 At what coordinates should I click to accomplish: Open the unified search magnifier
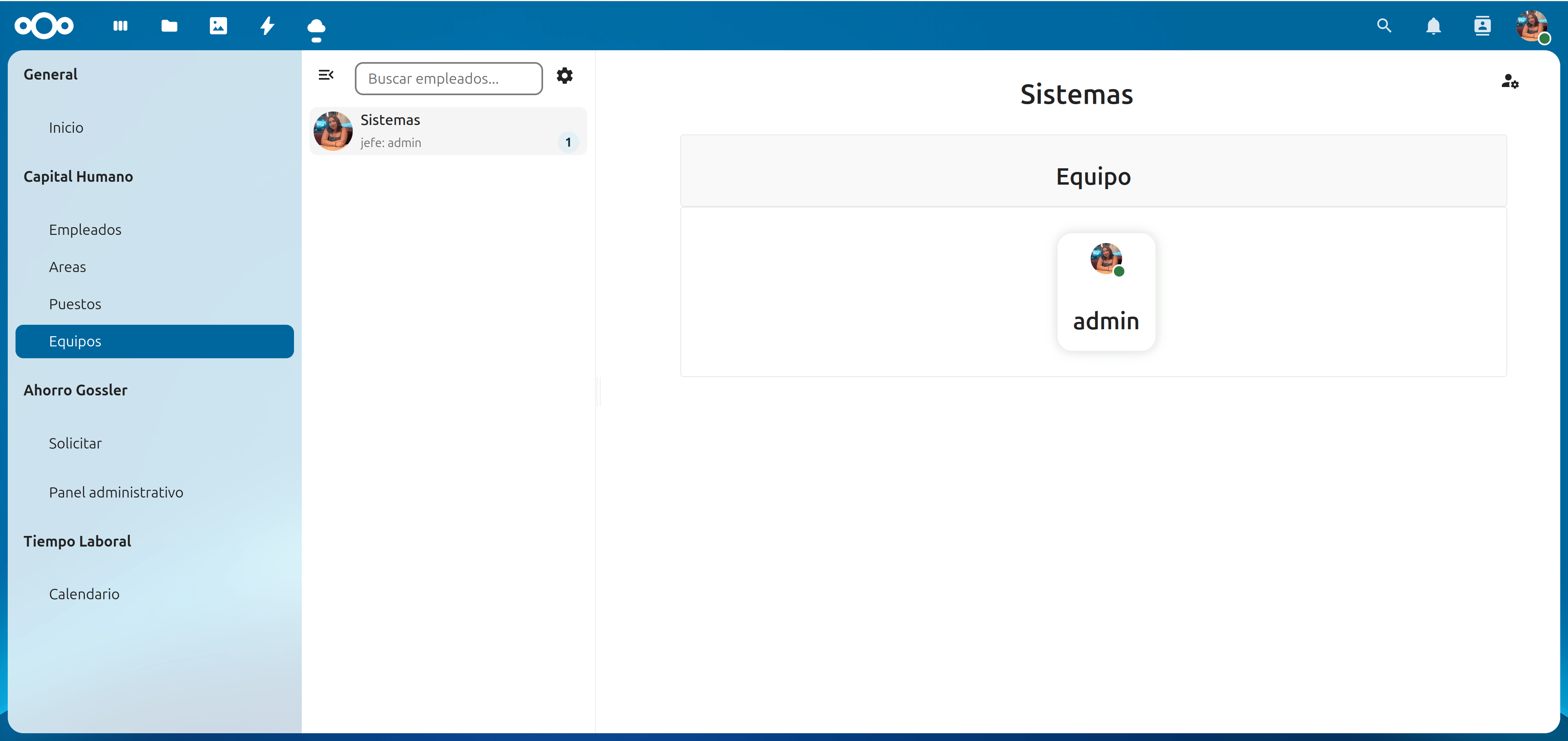1384,26
